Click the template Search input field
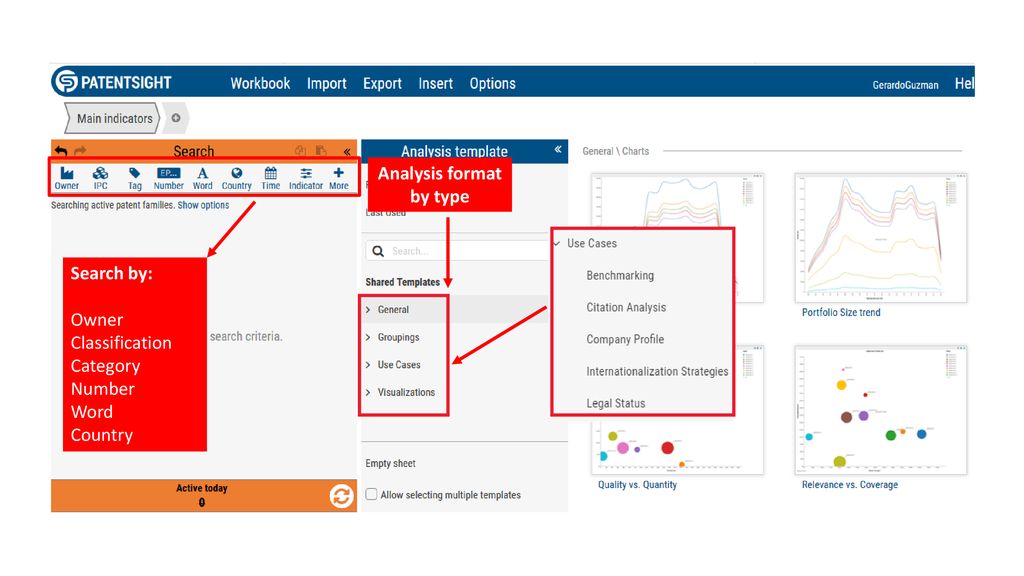1024x576 pixels. coord(457,251)
